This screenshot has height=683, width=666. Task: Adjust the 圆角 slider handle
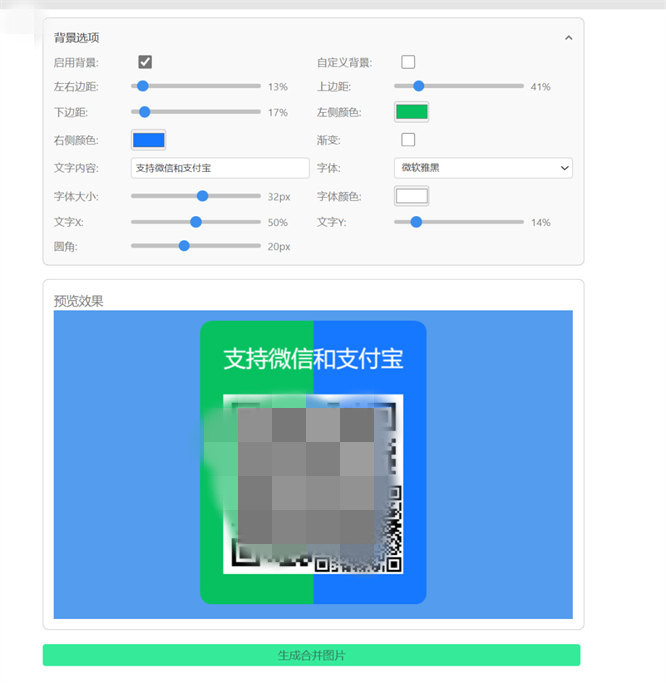point(184,246)
